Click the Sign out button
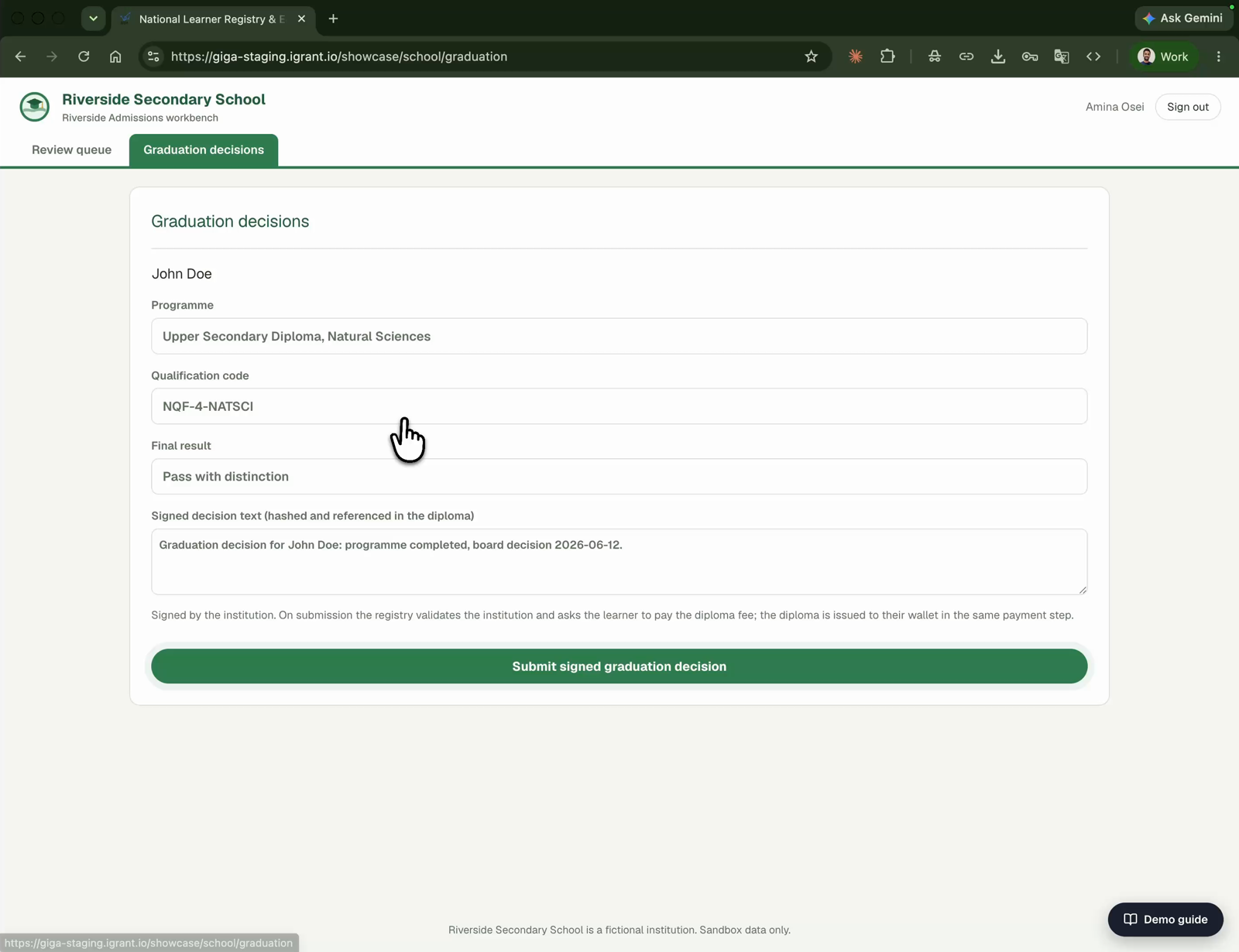Viewport: 1239px width, 952px height. (1188, 107)
